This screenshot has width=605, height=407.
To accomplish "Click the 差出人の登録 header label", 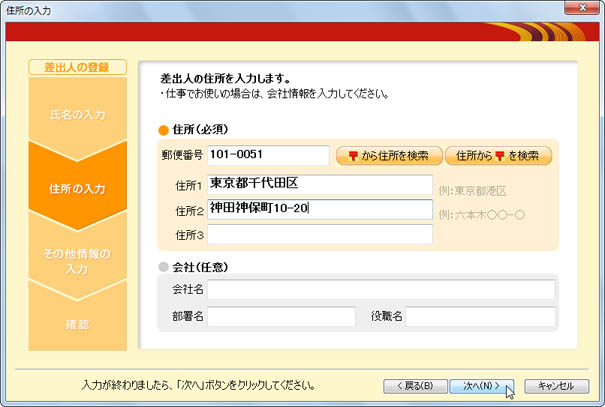I will coord(78,67).
